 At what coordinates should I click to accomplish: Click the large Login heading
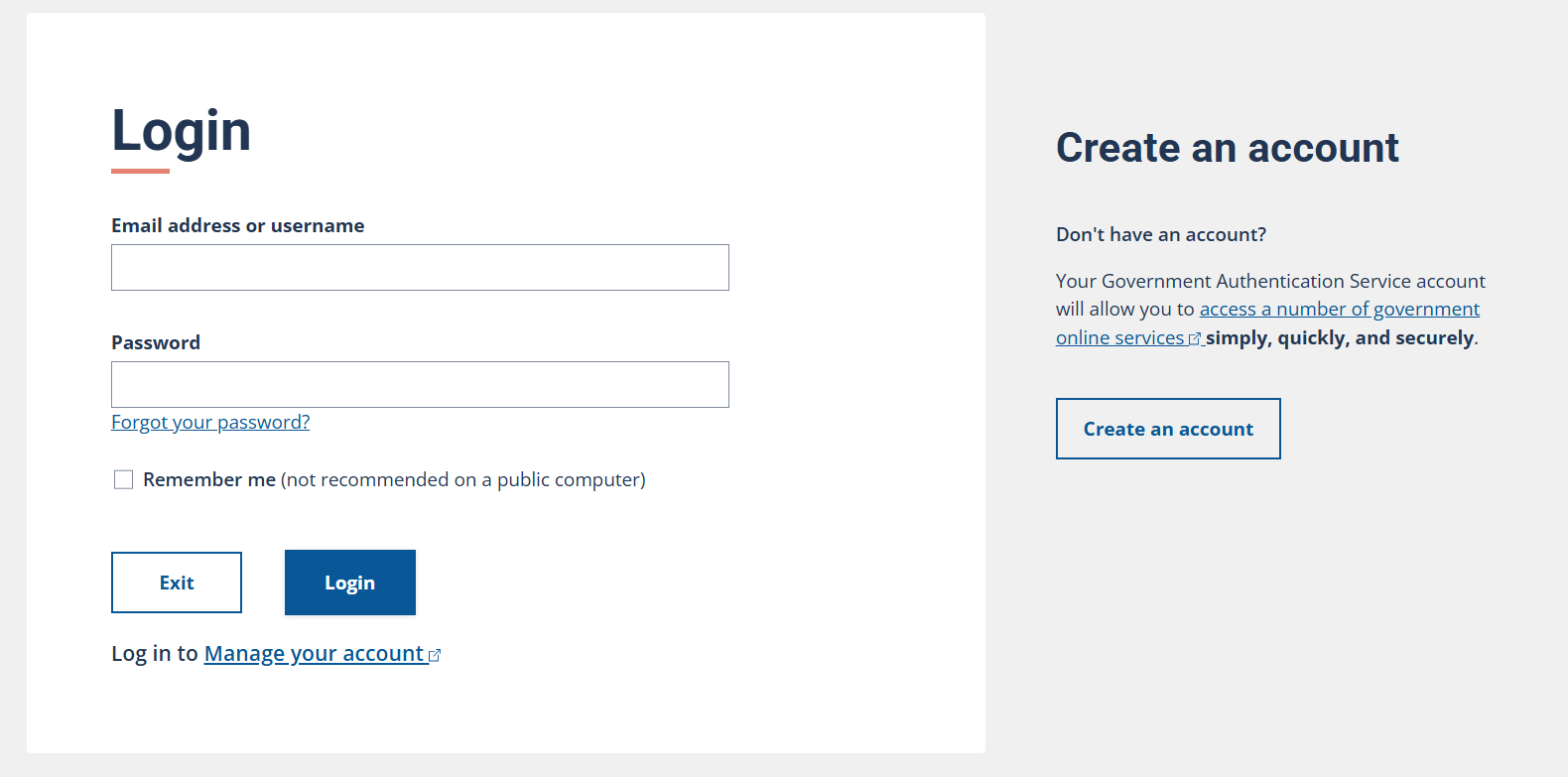[x=182, y=131]
